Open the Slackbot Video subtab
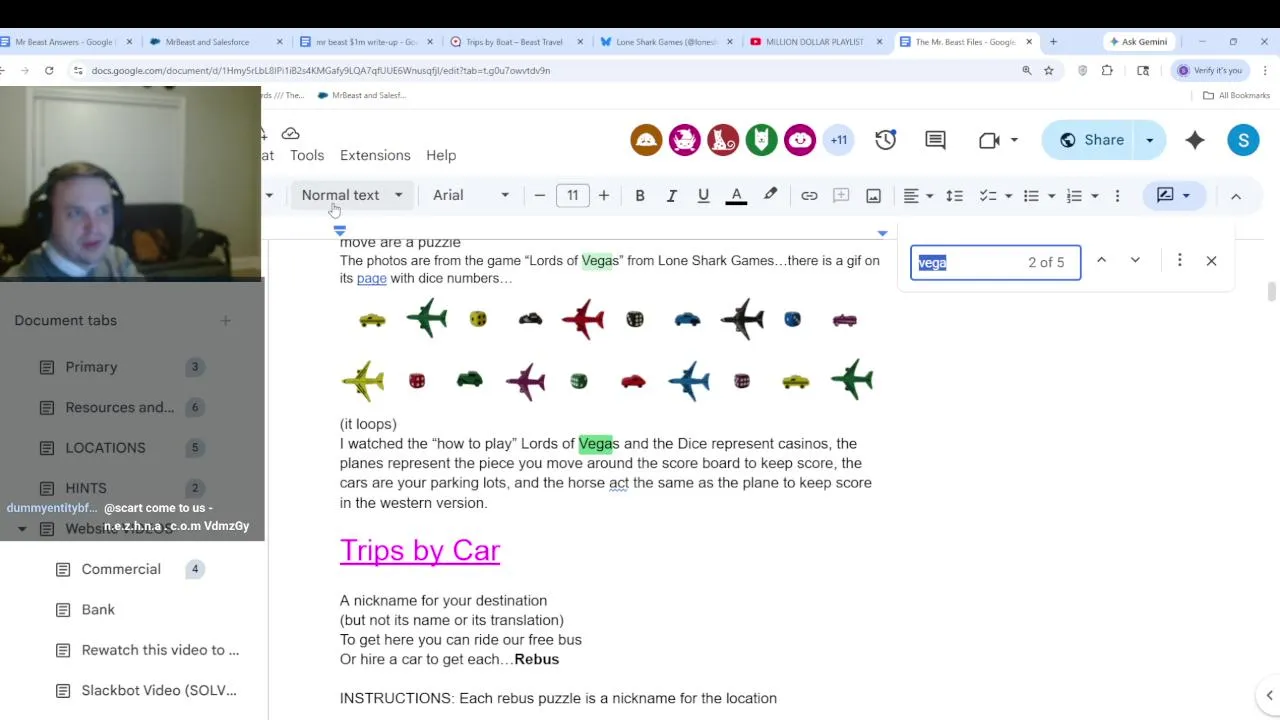This screenshot has width=1280, height=720. 159,691
